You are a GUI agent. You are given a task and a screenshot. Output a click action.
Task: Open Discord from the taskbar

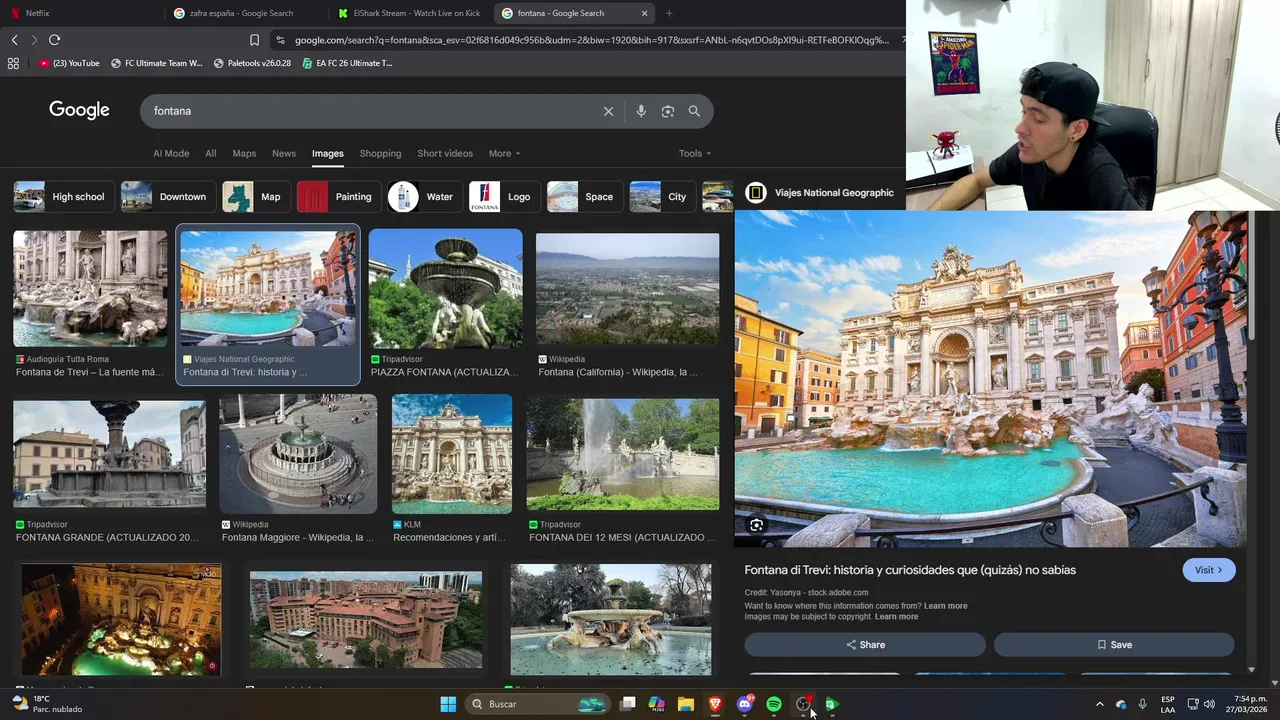(745, 704)
